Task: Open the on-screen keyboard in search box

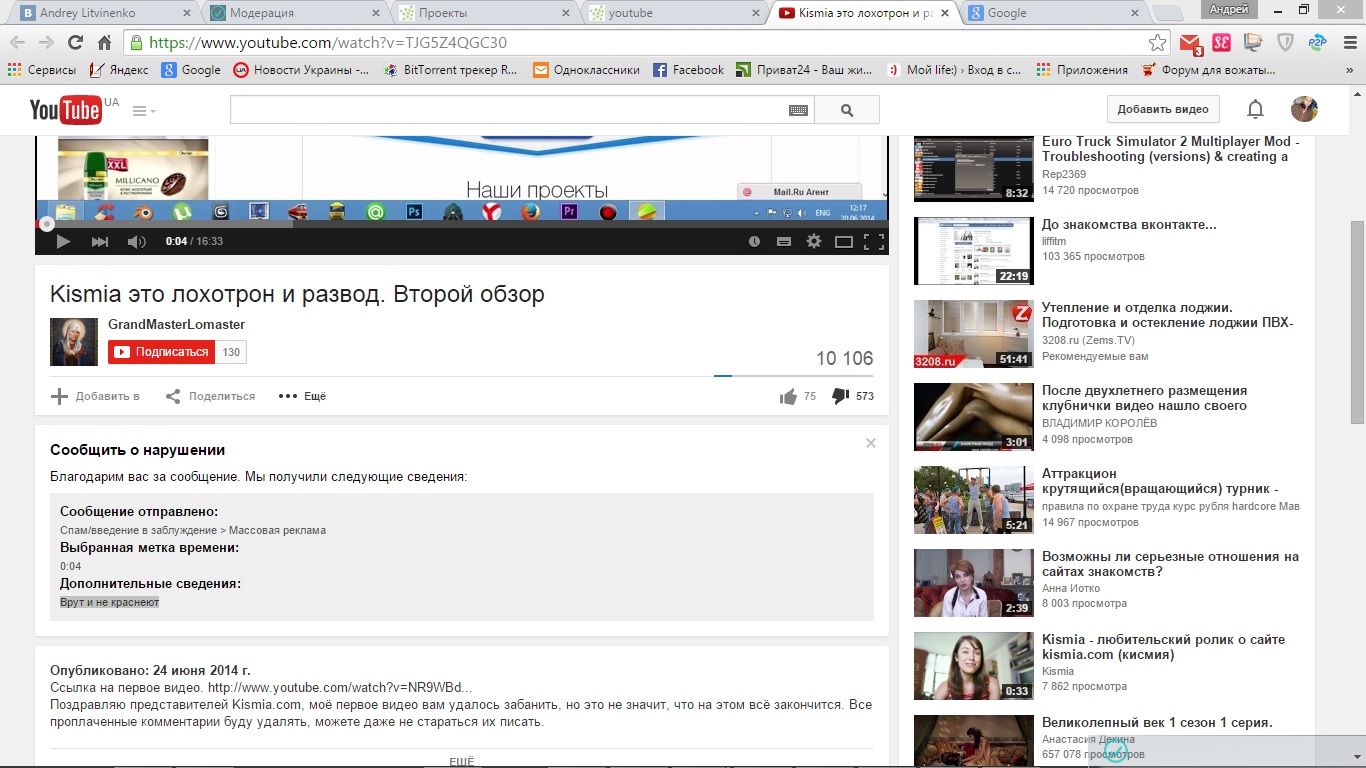Action: point(798,111)
